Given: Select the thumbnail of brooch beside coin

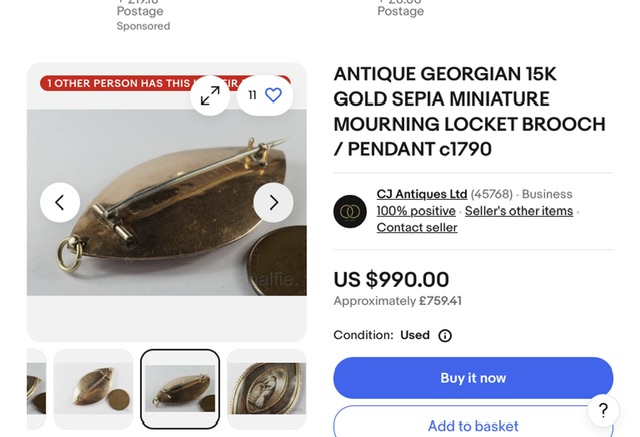Looking at the screenshot, I should pyautogui.click(x=93, y=389).
